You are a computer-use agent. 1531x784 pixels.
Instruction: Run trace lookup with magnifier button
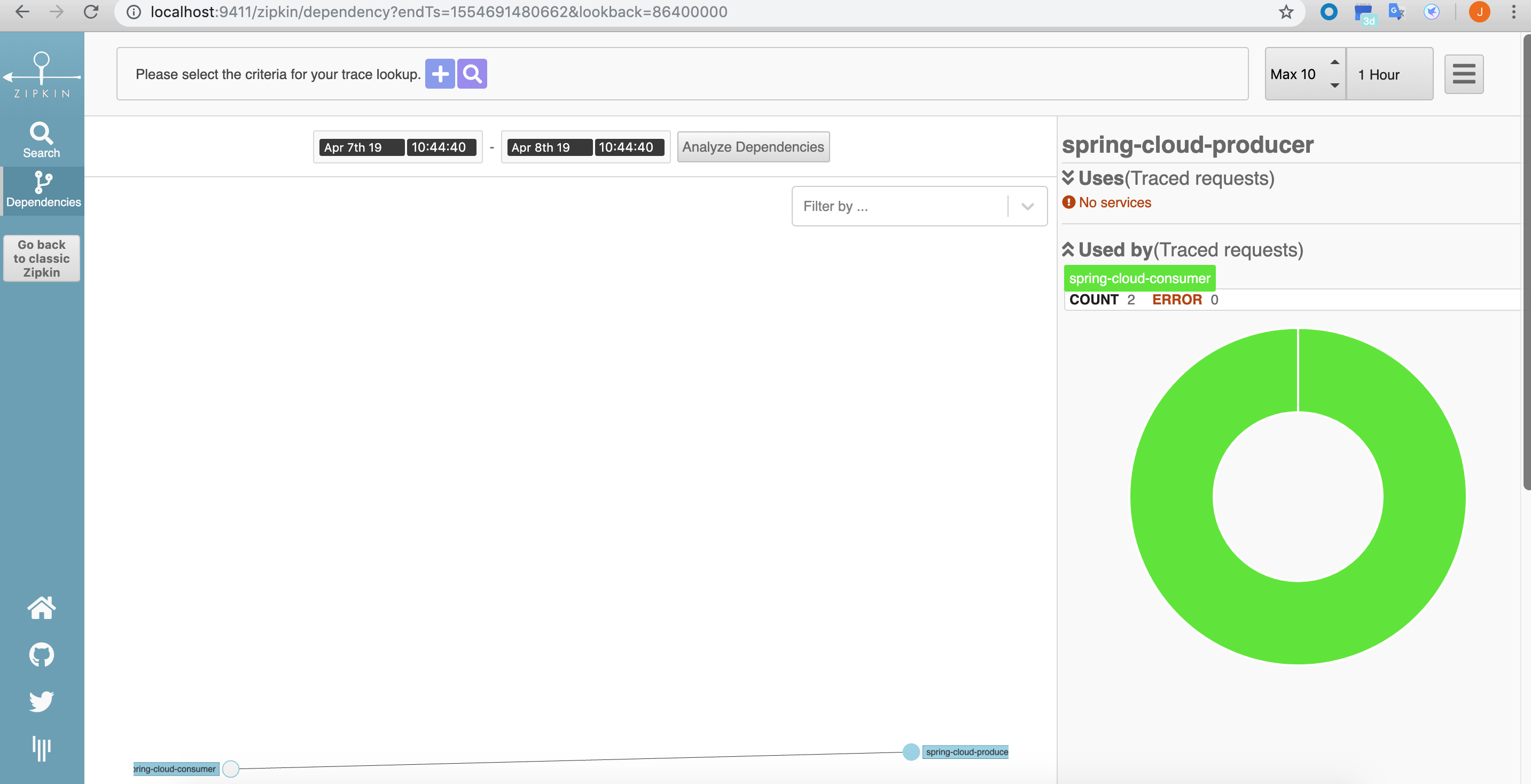472,74
